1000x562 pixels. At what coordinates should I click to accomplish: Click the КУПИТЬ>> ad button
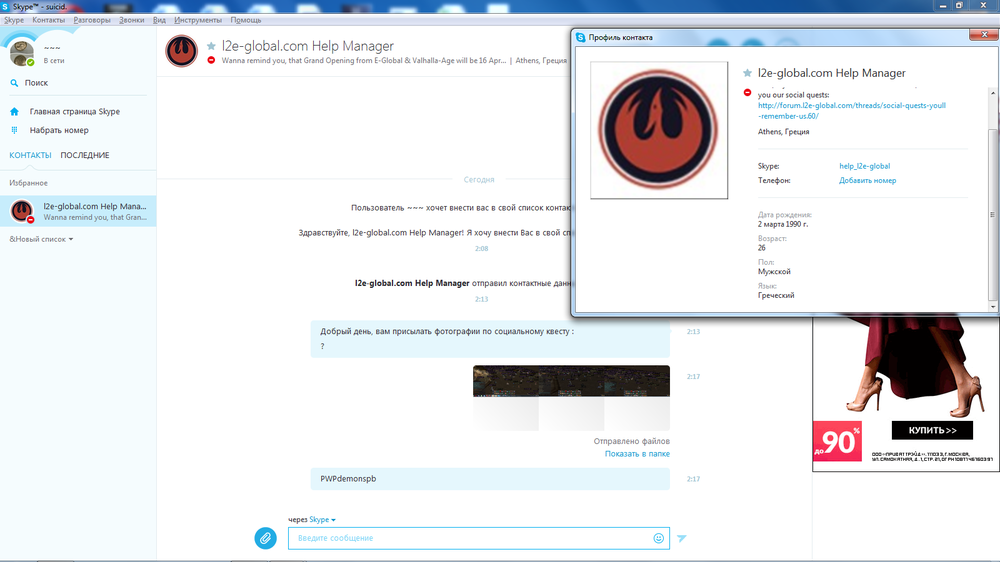[932, 431]
